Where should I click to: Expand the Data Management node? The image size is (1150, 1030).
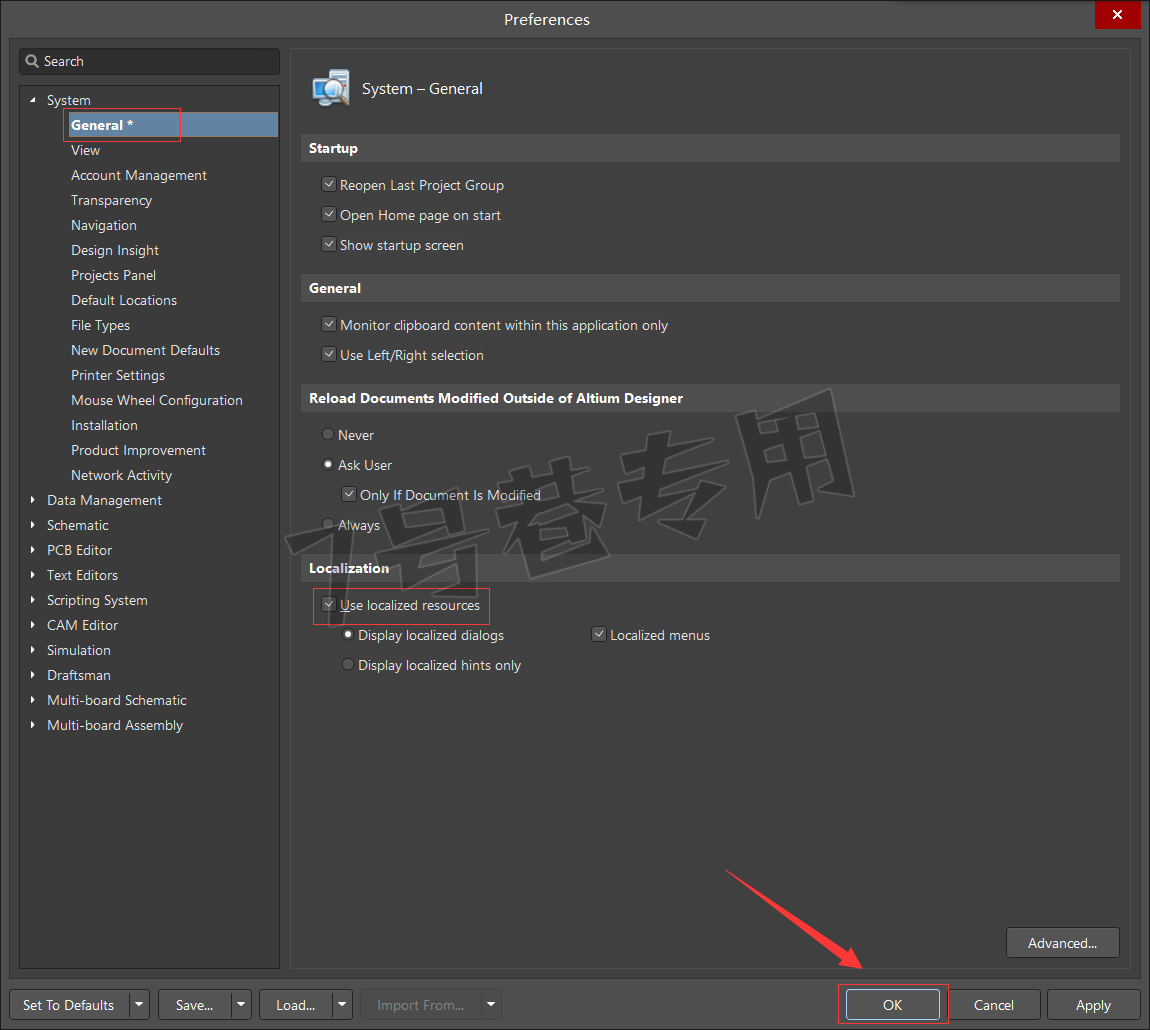tap(32, 500)
